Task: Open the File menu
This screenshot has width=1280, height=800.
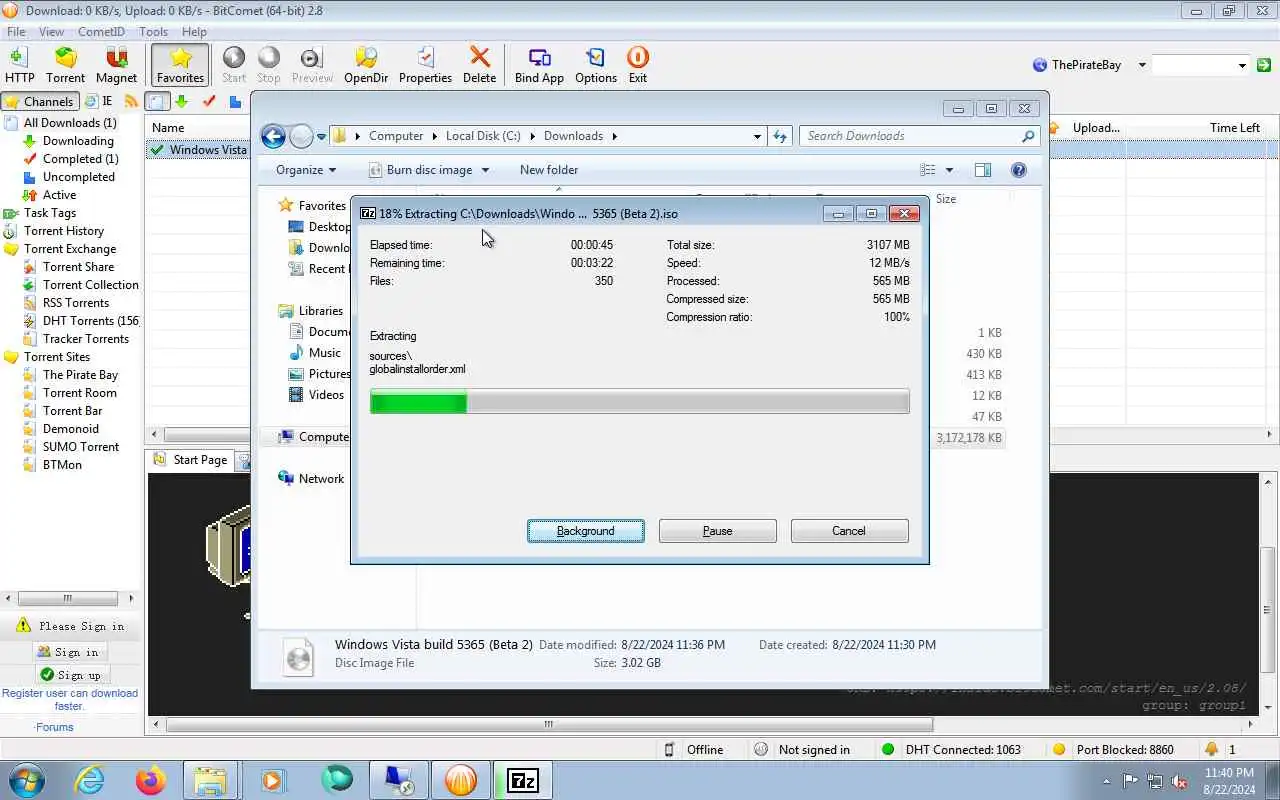Action: coord(16,32)
